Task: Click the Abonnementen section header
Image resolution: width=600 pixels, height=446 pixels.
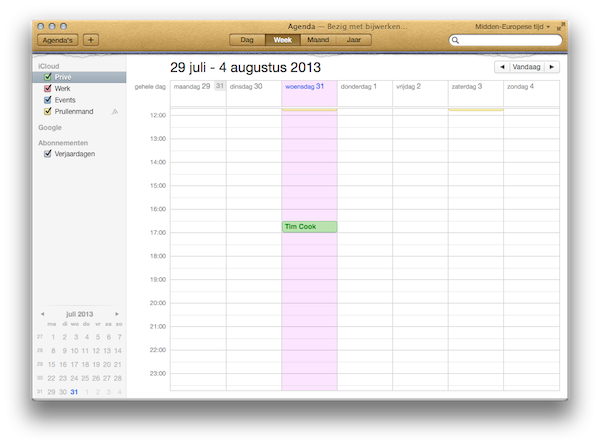Action: (63, 143)
